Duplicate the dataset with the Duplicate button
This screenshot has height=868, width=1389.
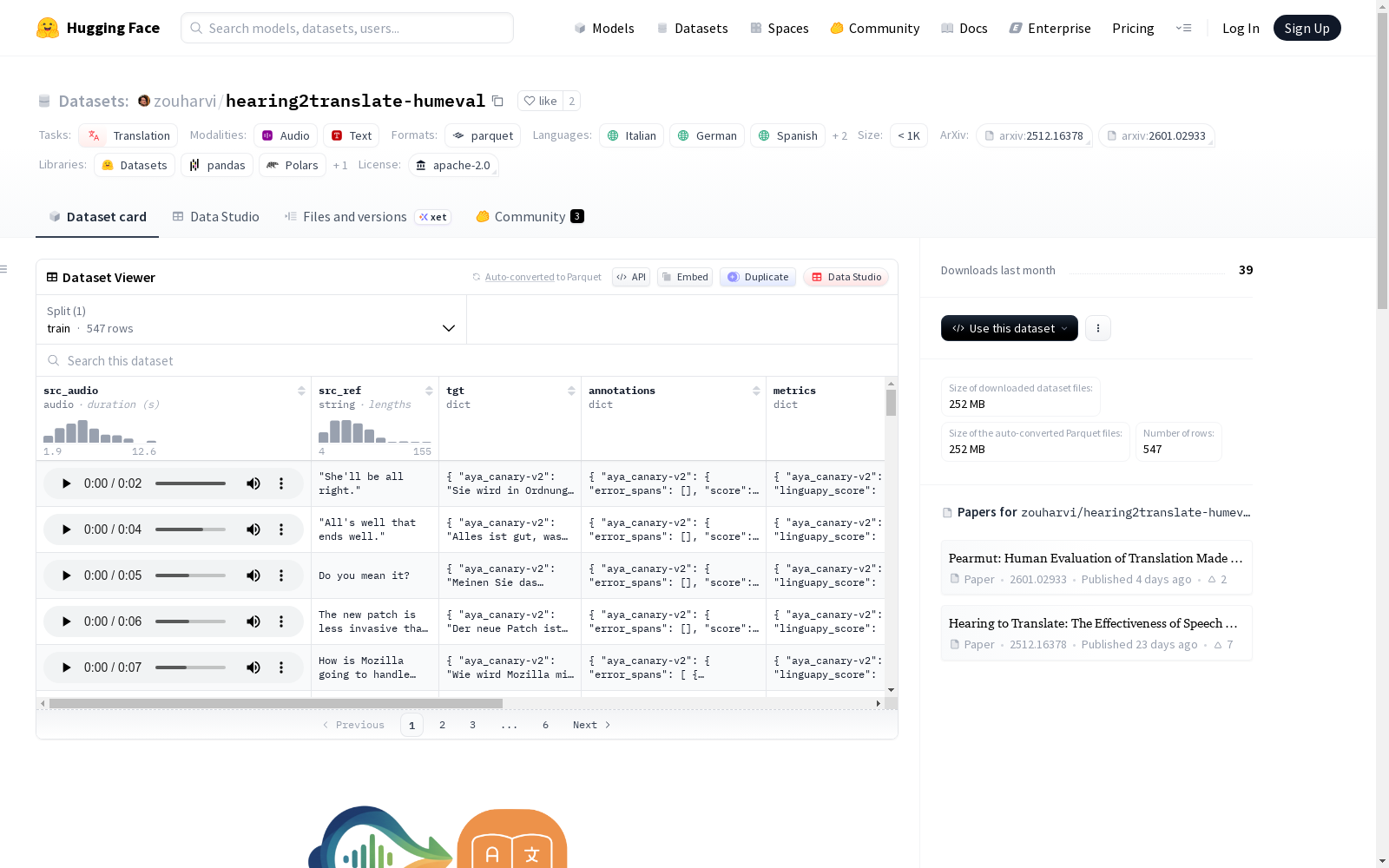pos(758,277)
